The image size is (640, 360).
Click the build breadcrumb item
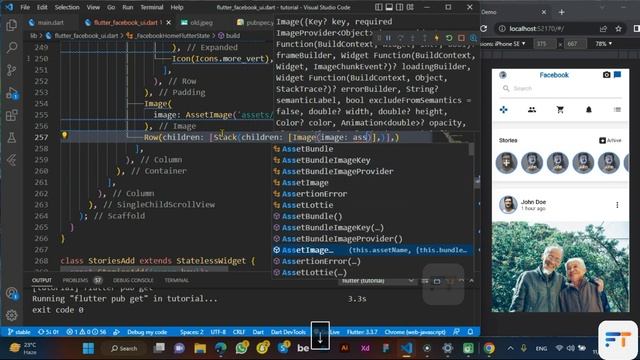(x=229, y=36)
